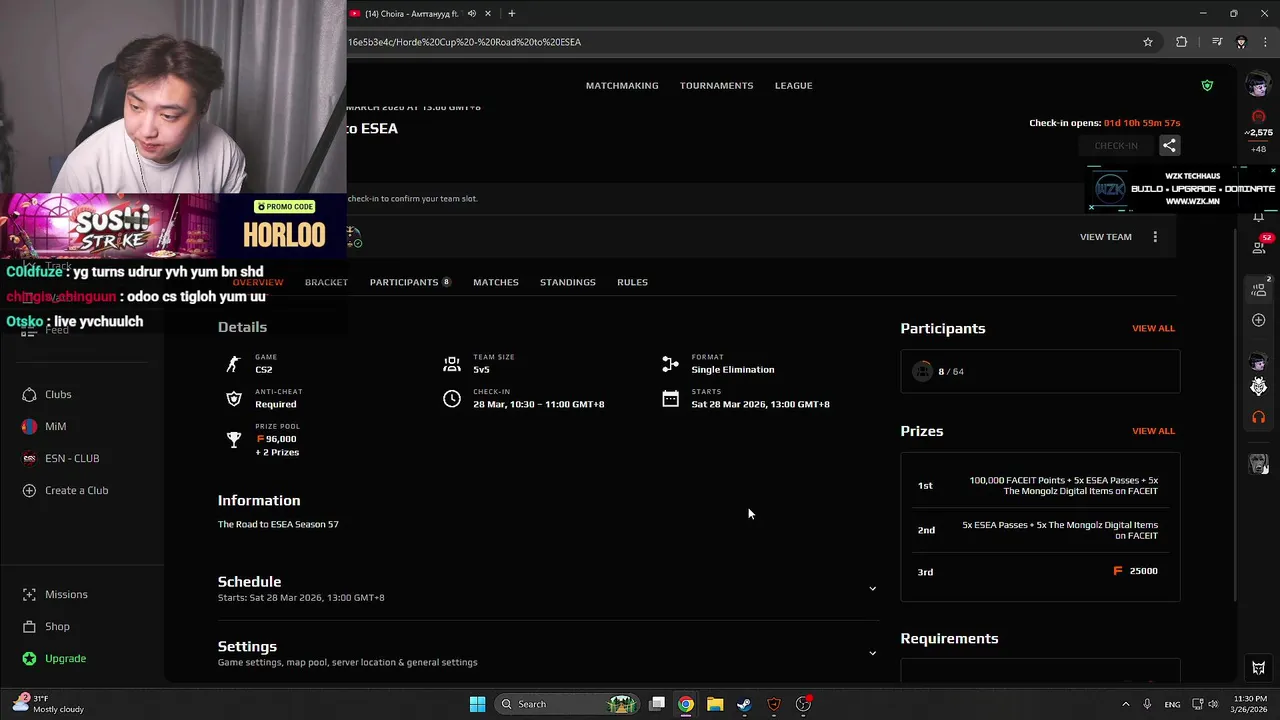Click the share tournament icon
1280x720 pixels.
point(1169,146)
